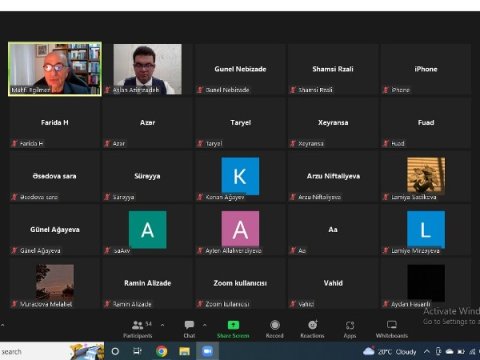Image resolution: width=480 pixels, height=360 pixels.
Task: Click the blue K avatar of Kenan Ağayev
Action: pos(240,176)
